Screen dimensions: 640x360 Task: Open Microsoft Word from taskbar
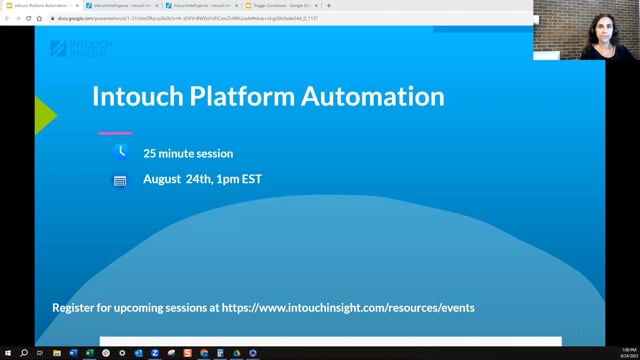click(73, 353)
